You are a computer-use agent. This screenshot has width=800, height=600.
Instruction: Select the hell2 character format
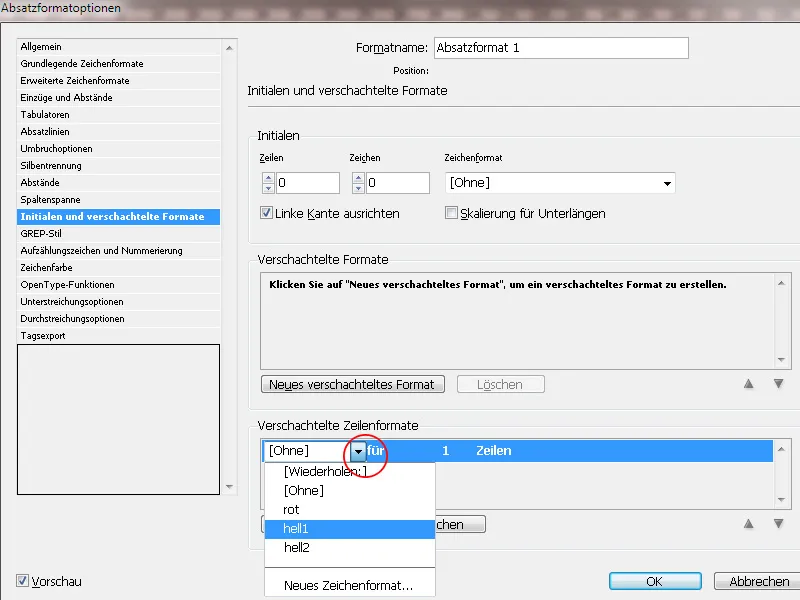(349, 547)
